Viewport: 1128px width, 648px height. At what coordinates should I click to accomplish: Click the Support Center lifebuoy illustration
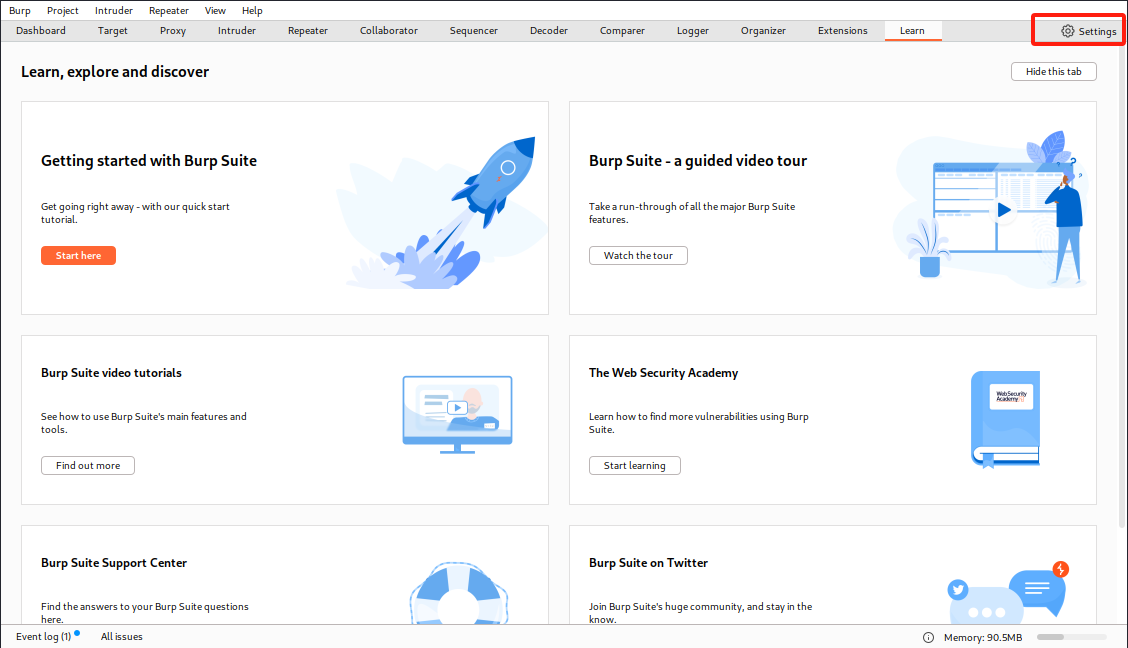(x=459, y=593)
